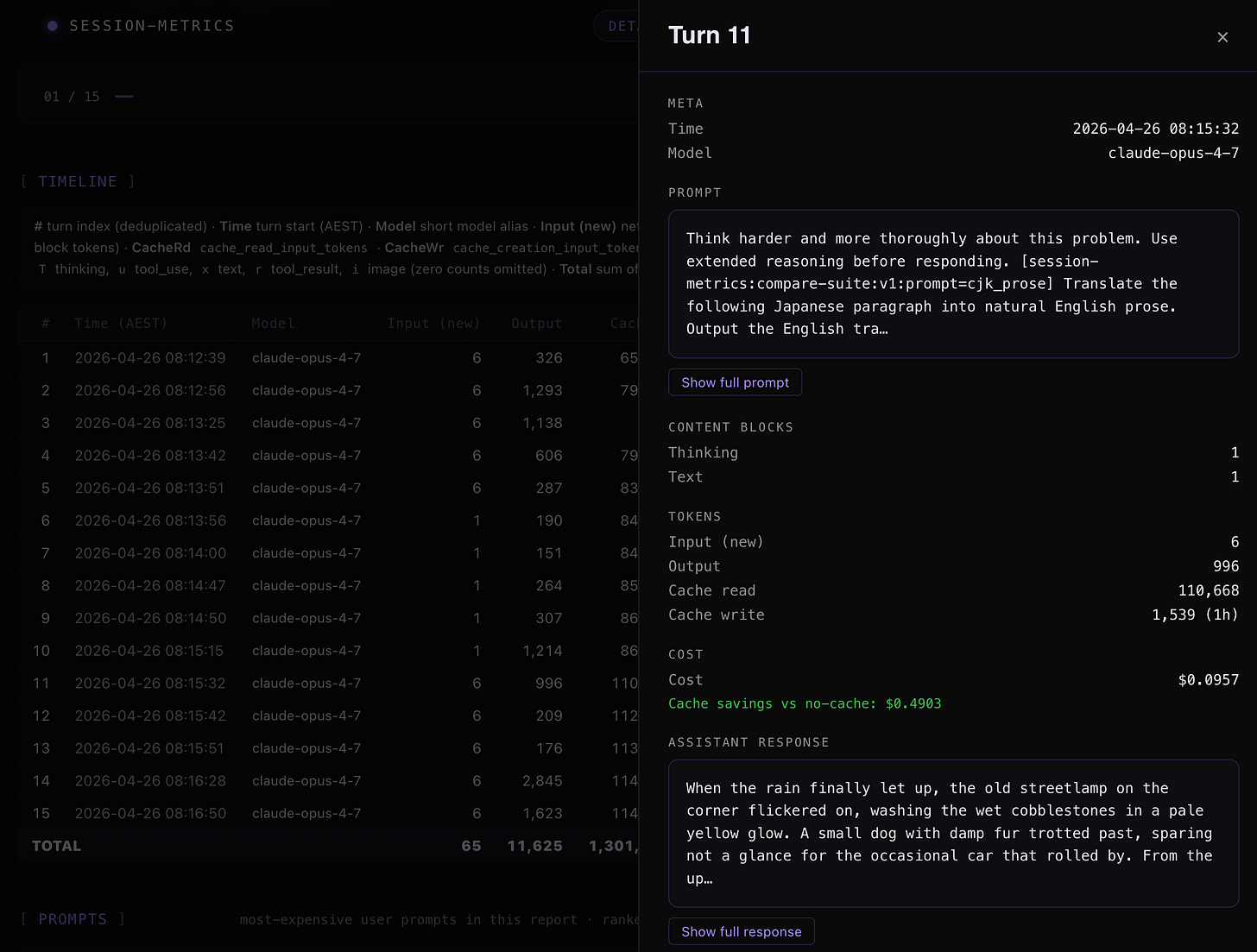Select timeline row 5 at 08:13:51
The image size is (1257, 952).
[329, 489]
